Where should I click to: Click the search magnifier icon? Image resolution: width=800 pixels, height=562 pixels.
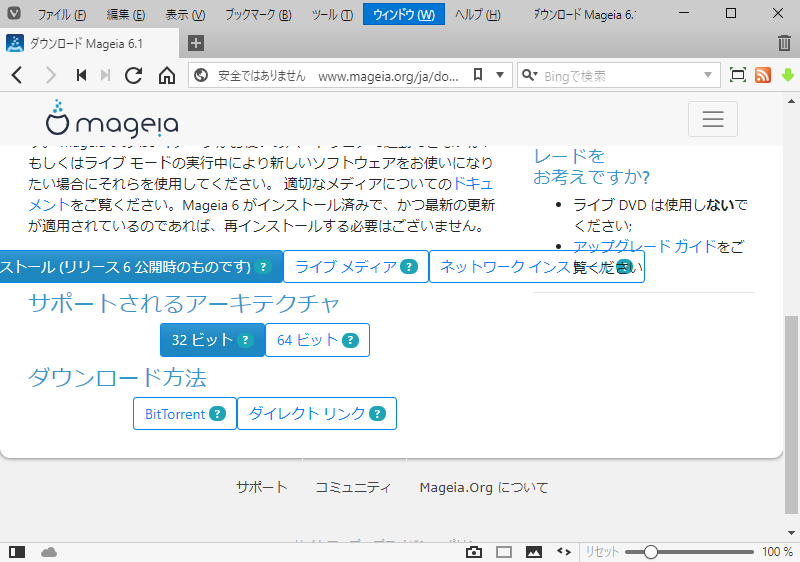tap(529, 75)
